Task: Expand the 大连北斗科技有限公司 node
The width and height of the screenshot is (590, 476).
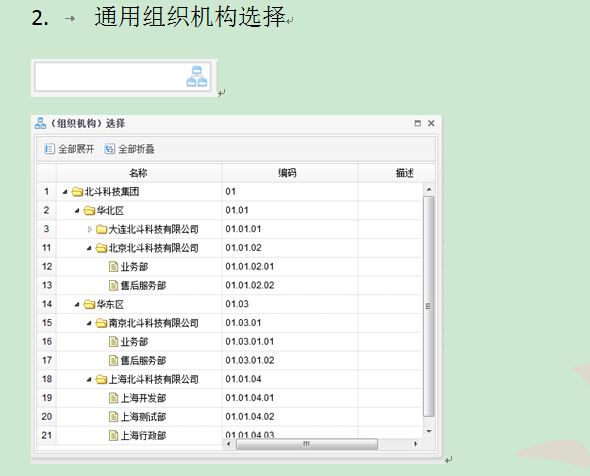Action: (90, 229)
